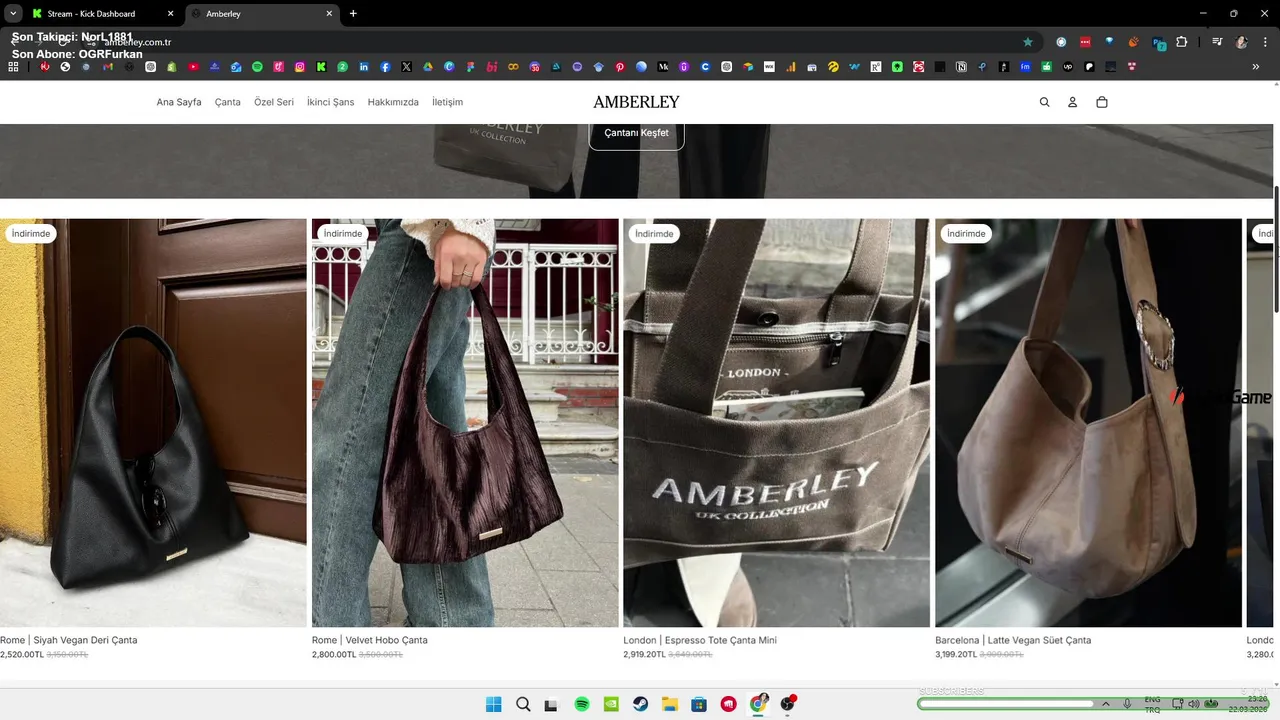
Task: Click İndirimde badge on Barcelona Latte bag
Action: click(x=966, y=234)
